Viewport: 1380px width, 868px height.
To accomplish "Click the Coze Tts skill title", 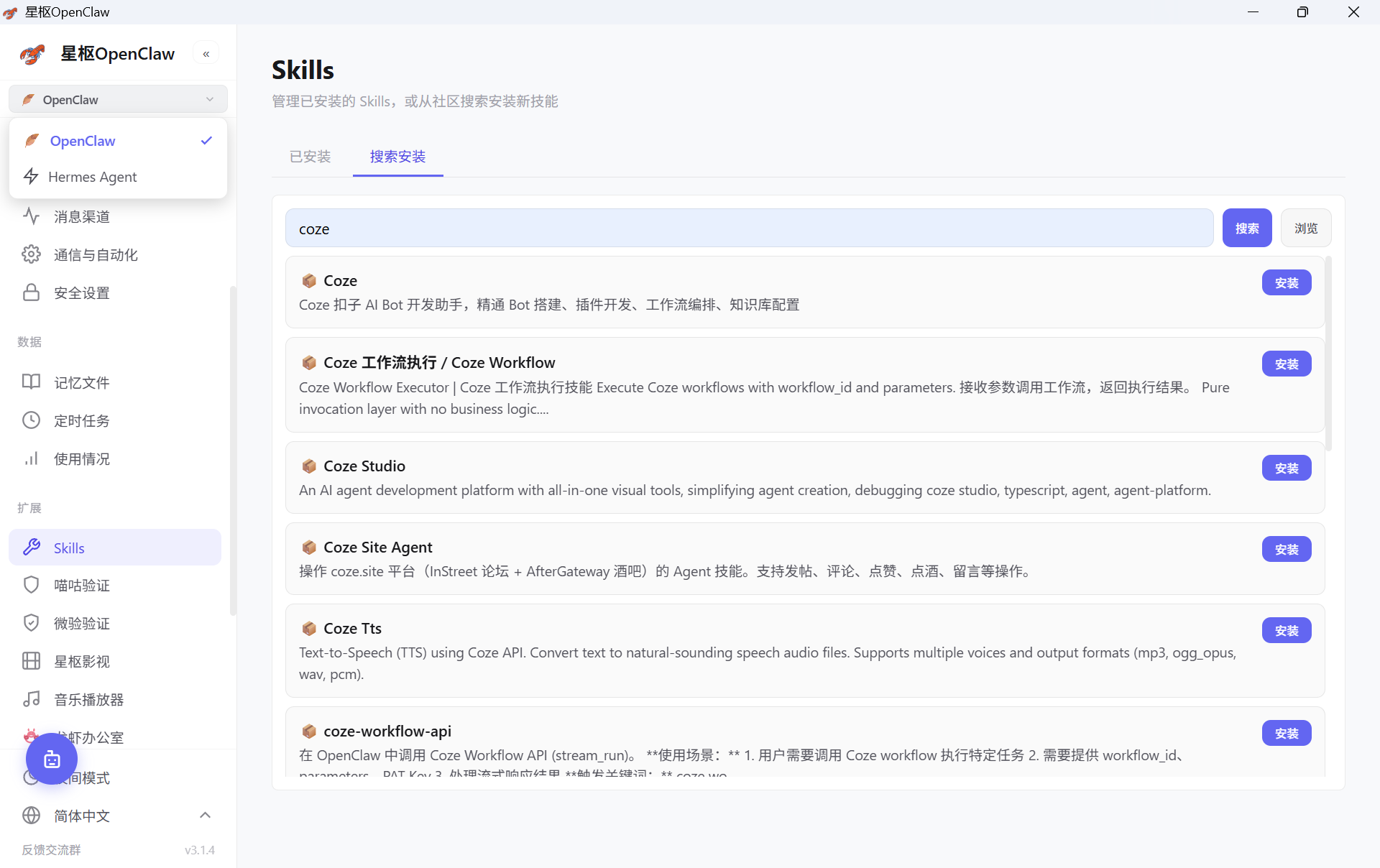I will click(x=352, y=628).
